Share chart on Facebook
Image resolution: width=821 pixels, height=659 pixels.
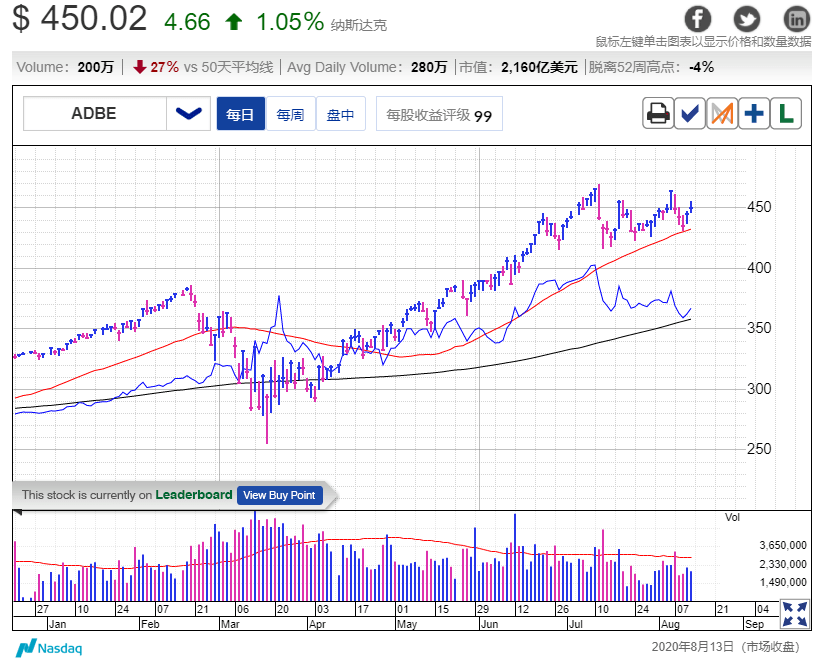(697, 19)
